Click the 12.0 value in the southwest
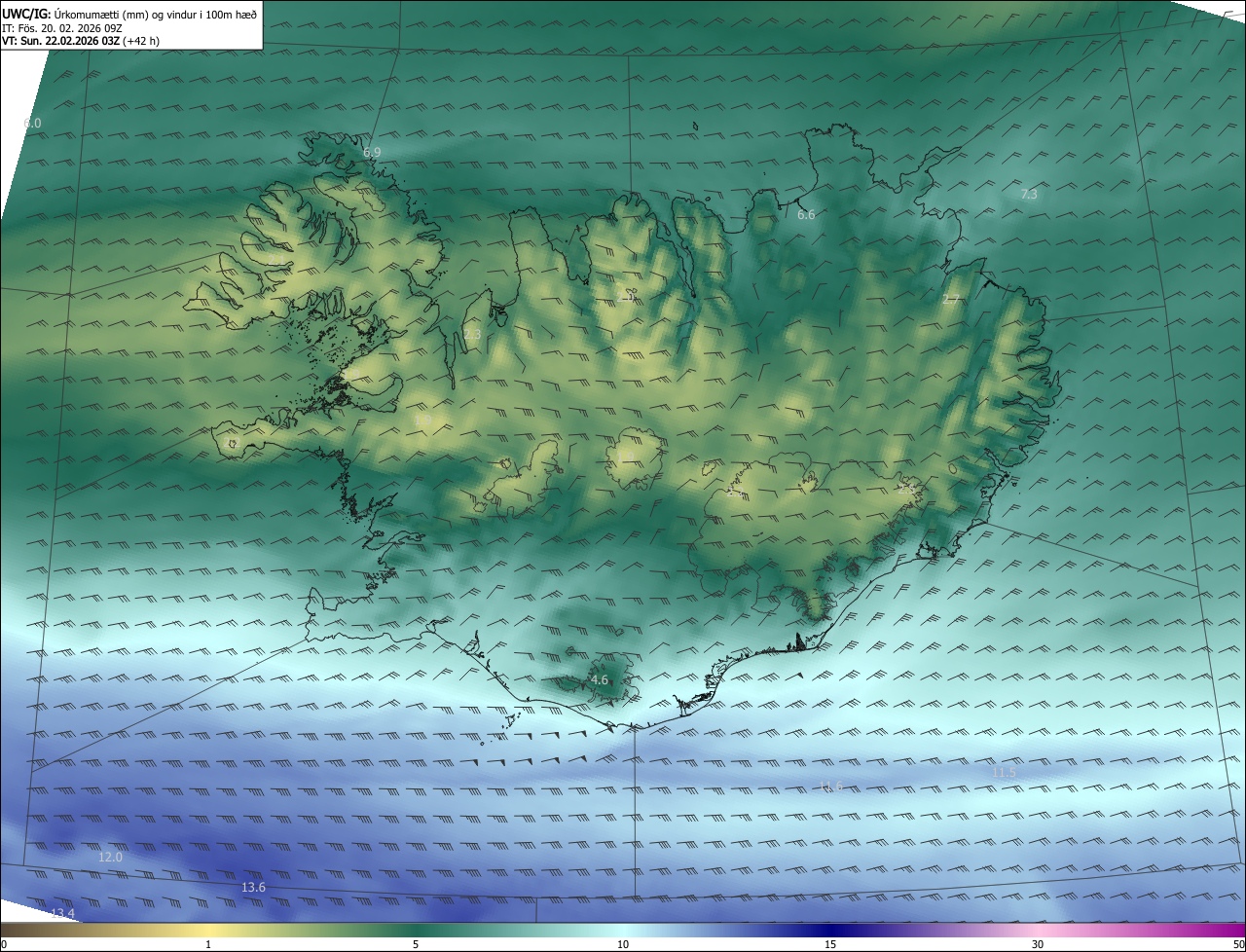The height and width of the screenshot is (952, 1246). 111,858
